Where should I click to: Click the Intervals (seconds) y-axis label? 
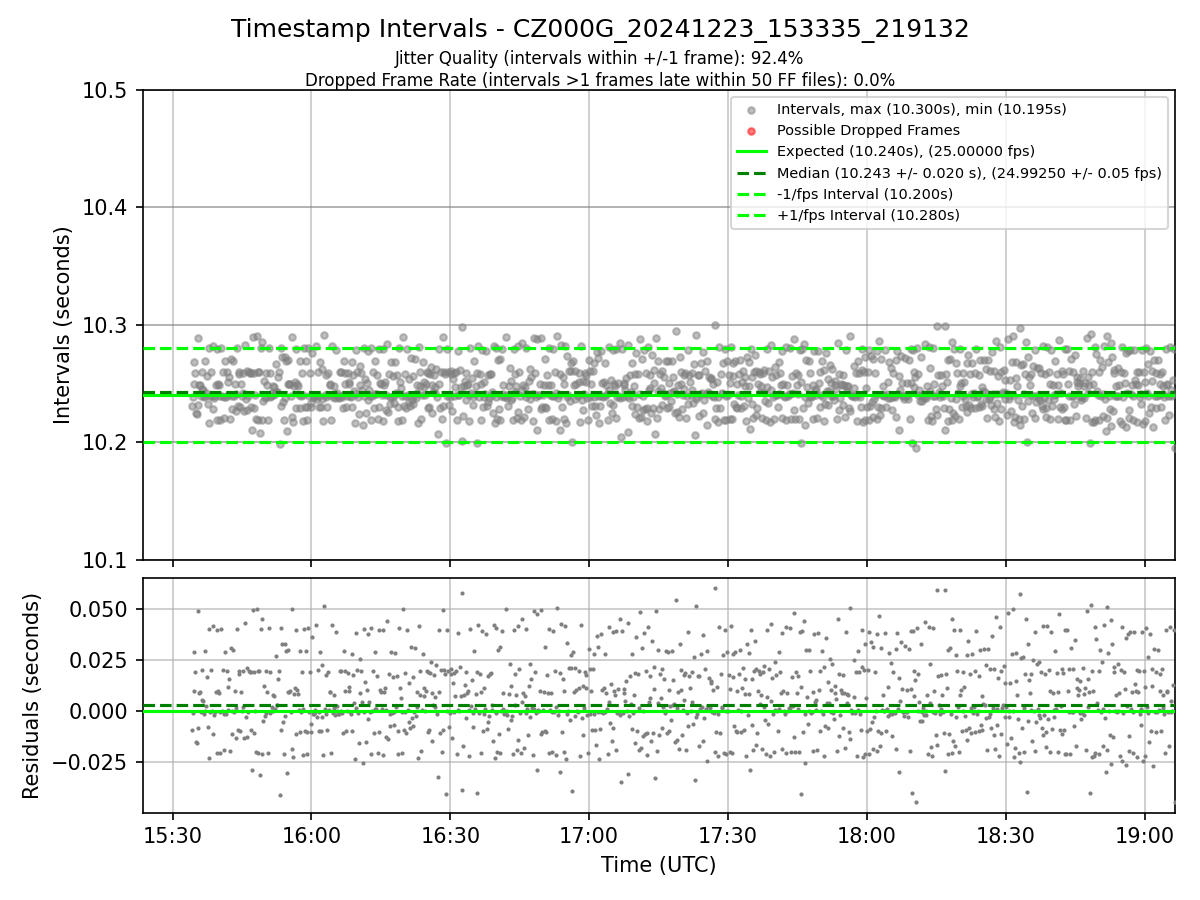point(63,325)
